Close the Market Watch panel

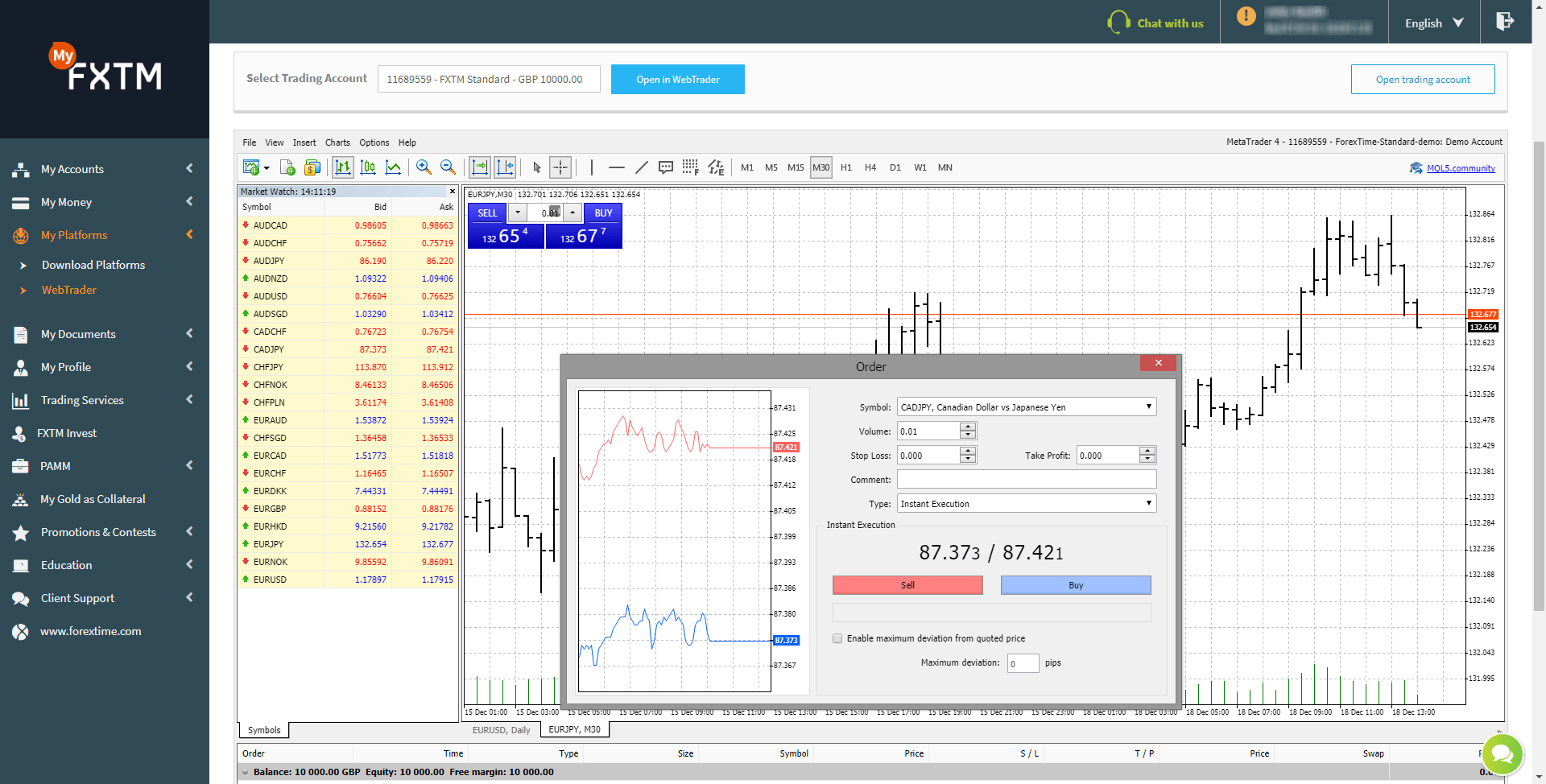pos(452,192)
